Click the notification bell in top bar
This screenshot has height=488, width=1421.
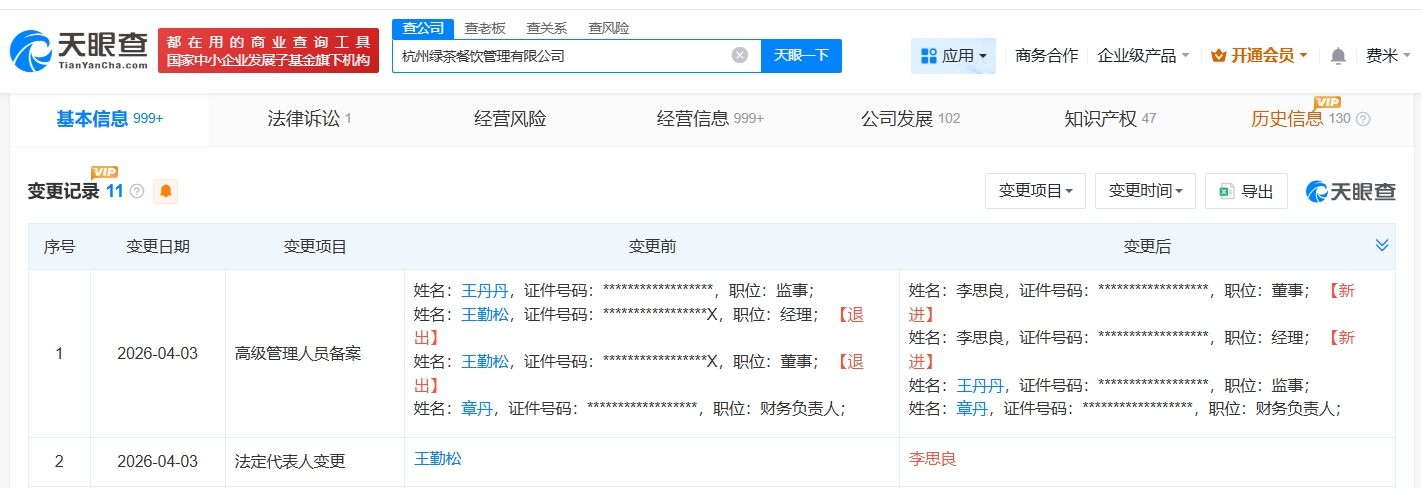[x=1338, y=56]
